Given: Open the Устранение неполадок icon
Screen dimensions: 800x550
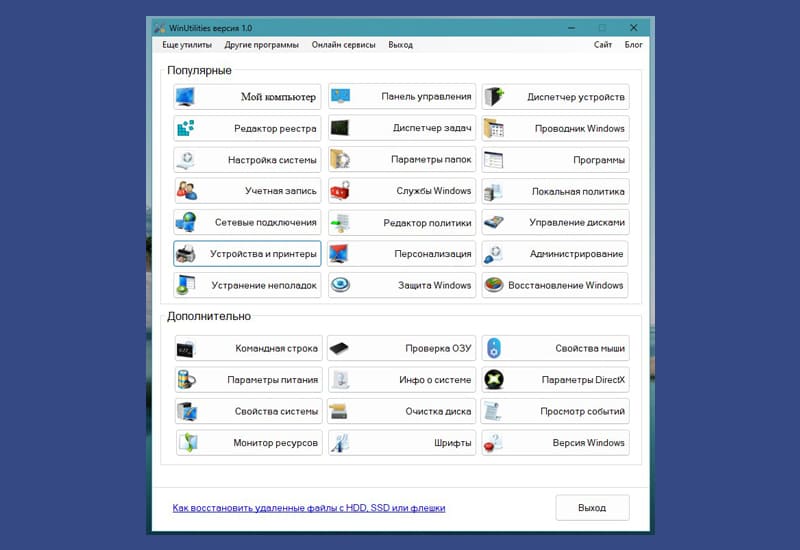Looking at the screenshot, I should (185, 285).
